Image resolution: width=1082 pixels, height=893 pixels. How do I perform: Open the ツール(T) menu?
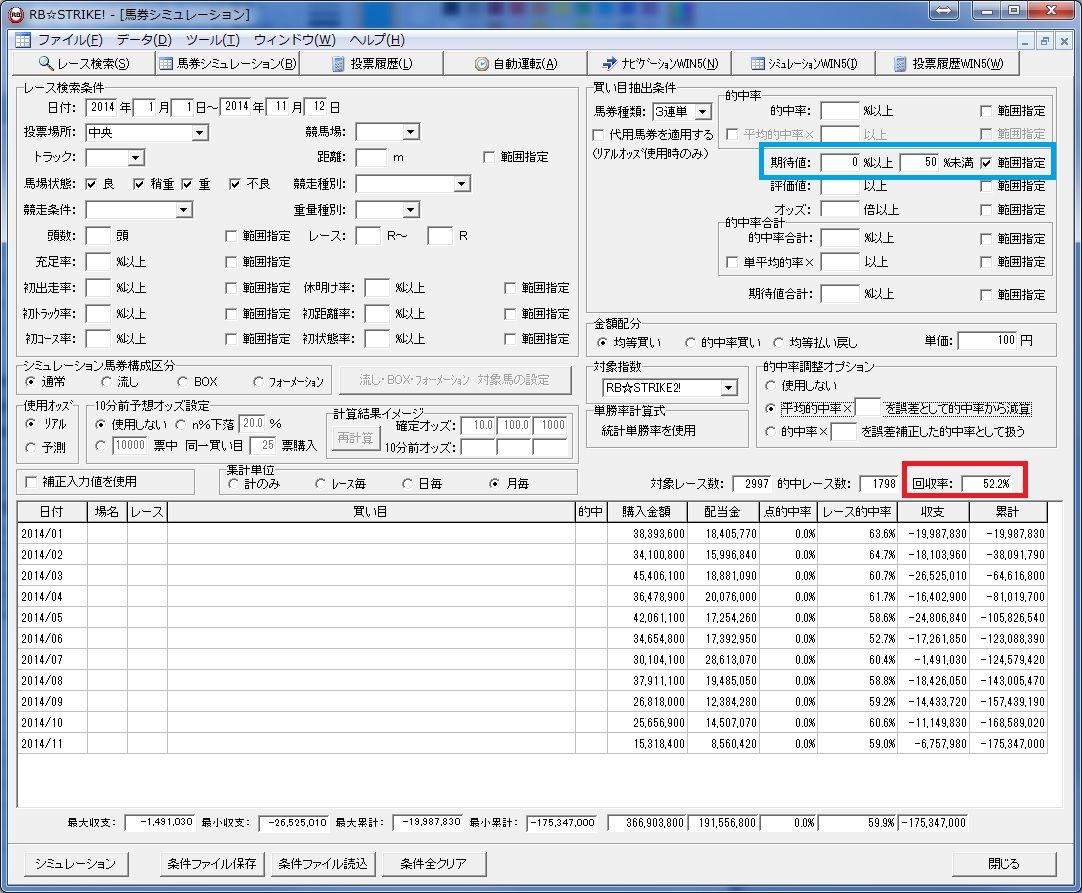click(x=213, y=40)
